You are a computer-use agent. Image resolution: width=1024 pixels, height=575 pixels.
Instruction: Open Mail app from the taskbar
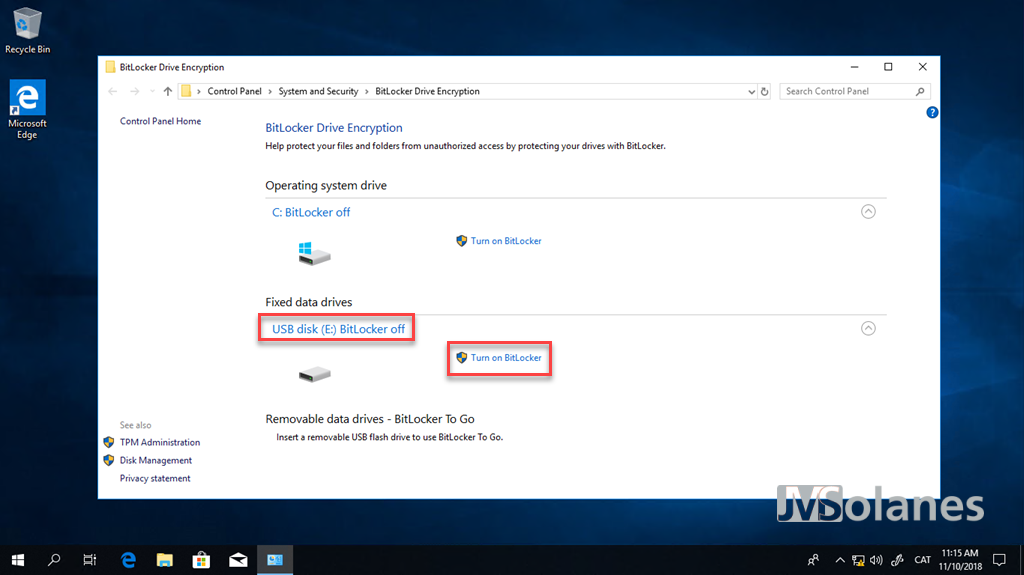[238, 560]
